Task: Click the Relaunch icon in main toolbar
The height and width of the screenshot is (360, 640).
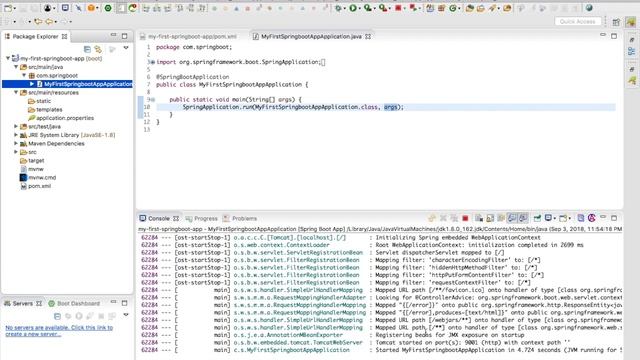Action: pyautogui.click(x=413, y=8)
